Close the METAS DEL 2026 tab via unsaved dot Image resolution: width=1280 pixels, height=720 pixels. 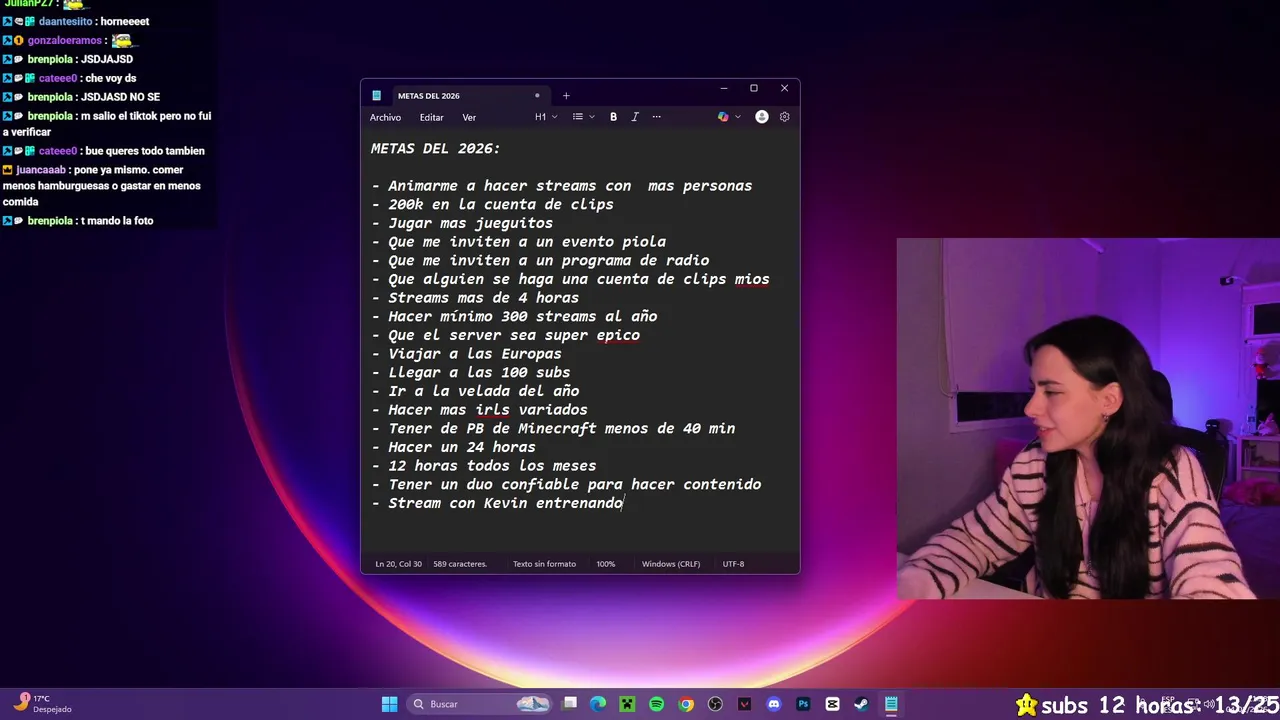point(537,96)
